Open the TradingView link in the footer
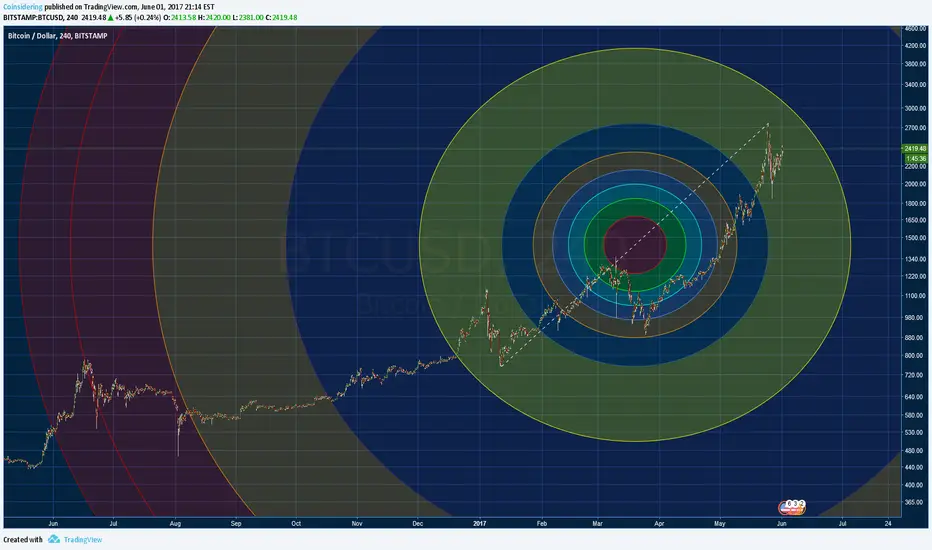This screenshot has width=932, height=550. 83,540
